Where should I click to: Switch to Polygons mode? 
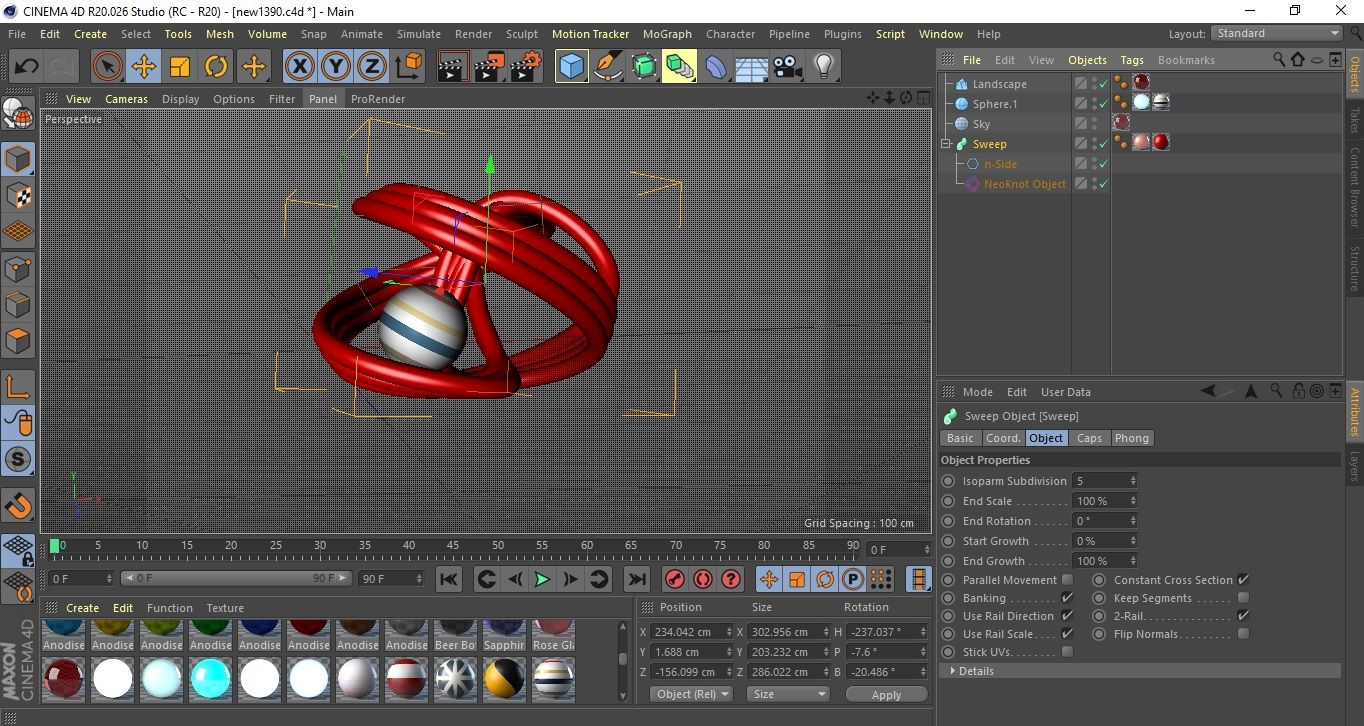coord(18,341)
